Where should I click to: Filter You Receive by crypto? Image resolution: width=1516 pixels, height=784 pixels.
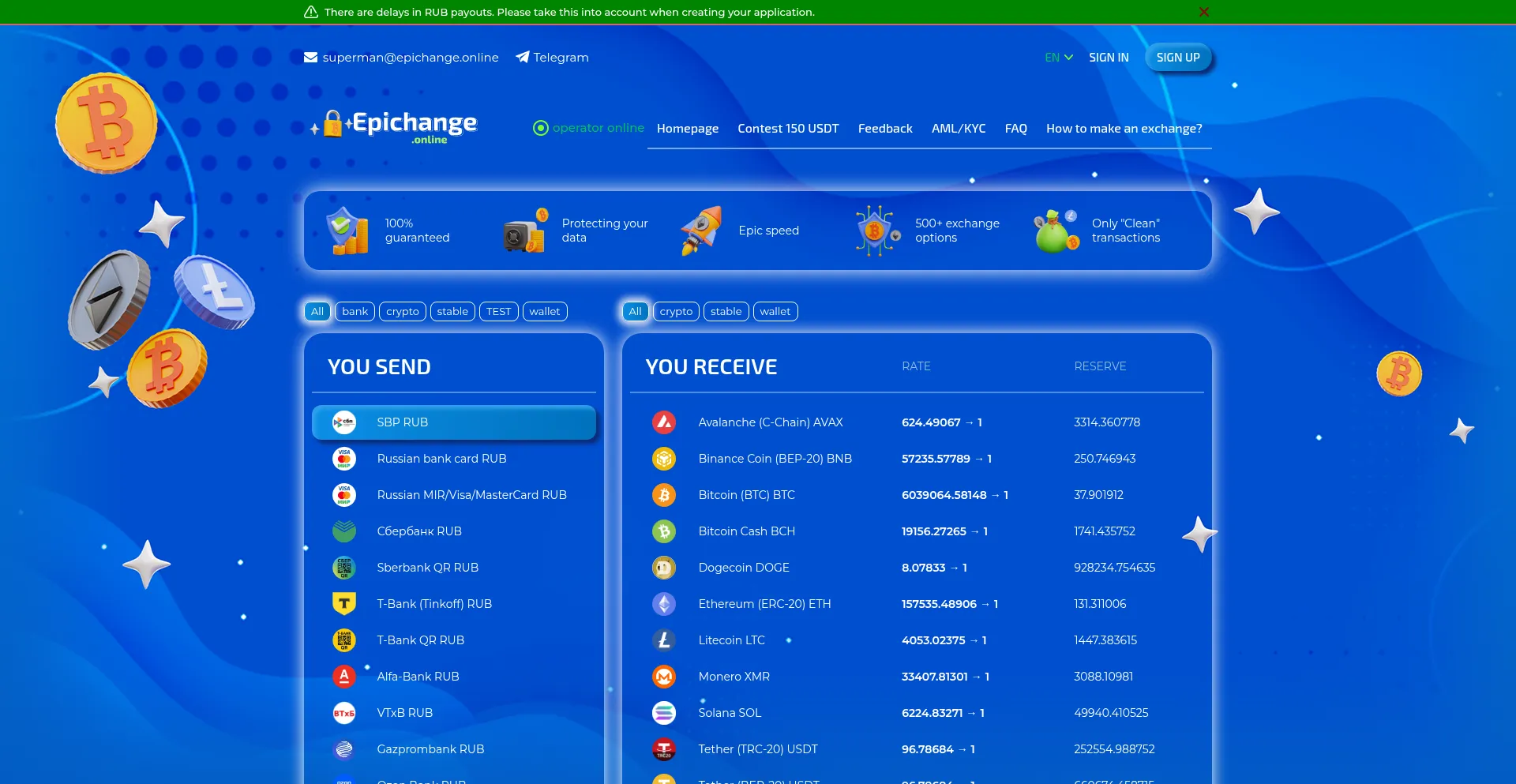[x=676, y=312]
